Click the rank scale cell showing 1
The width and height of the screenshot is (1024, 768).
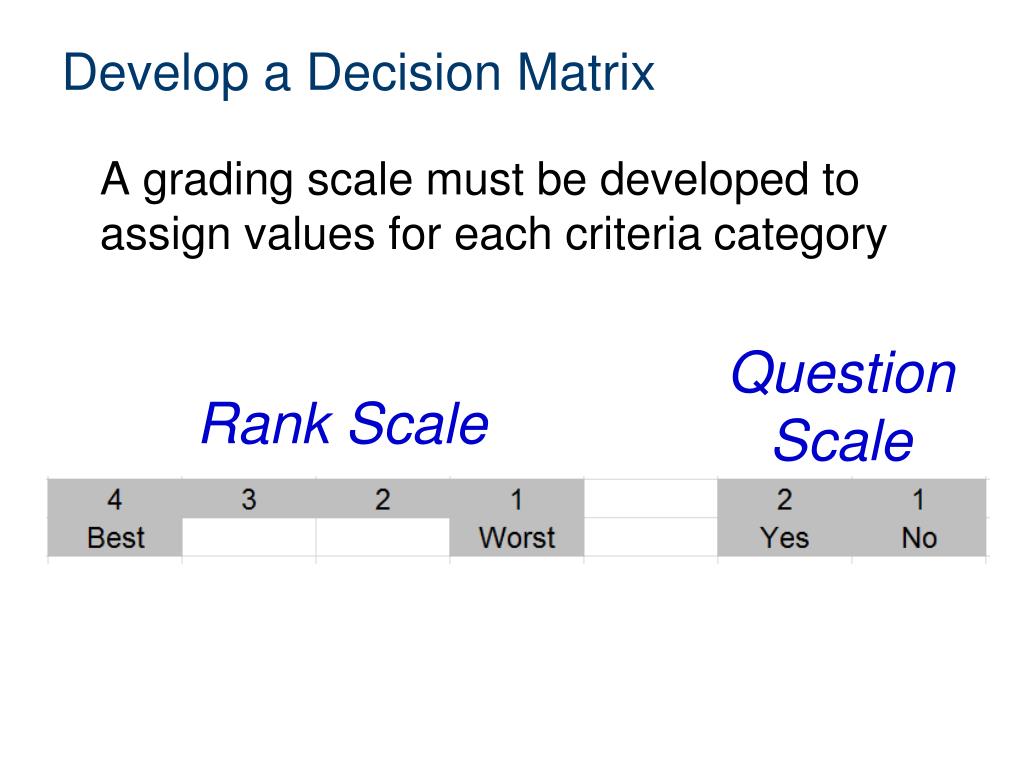coord(517,499)
